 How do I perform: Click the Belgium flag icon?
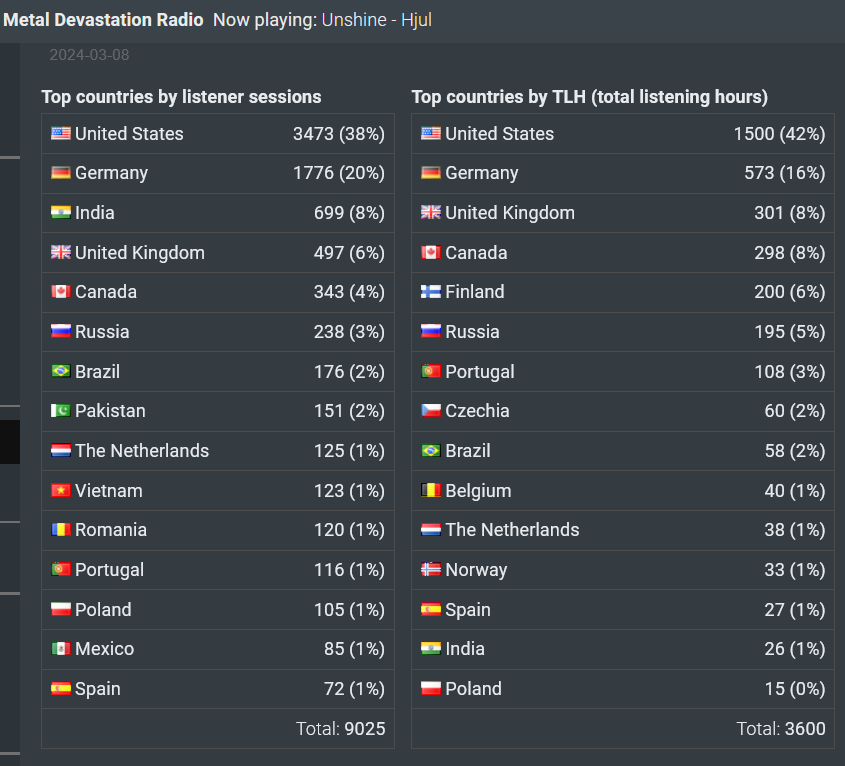click(x=431, y=491)
